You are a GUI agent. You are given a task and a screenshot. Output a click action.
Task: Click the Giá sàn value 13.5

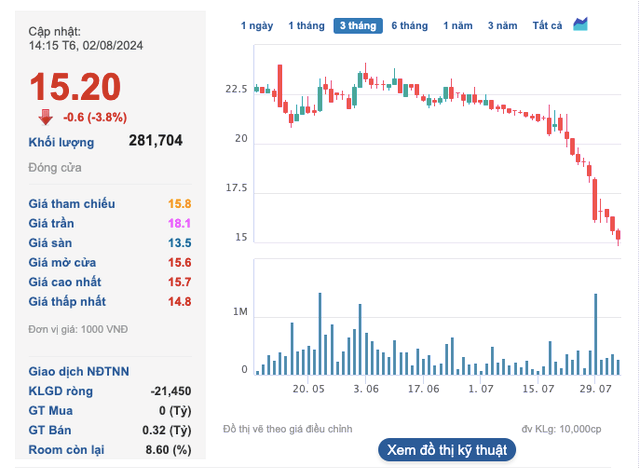(x=180, y=243)
